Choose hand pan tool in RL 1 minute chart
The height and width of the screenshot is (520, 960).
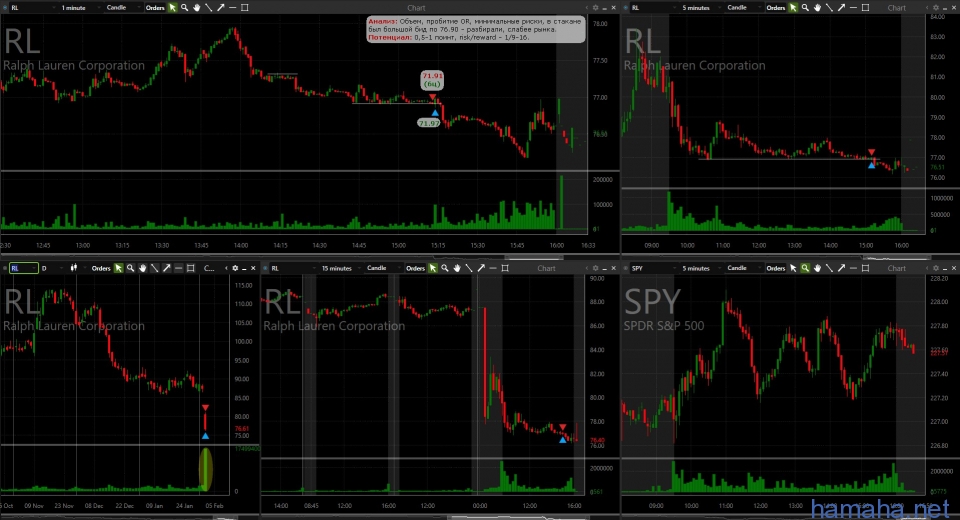click(197, 7)
